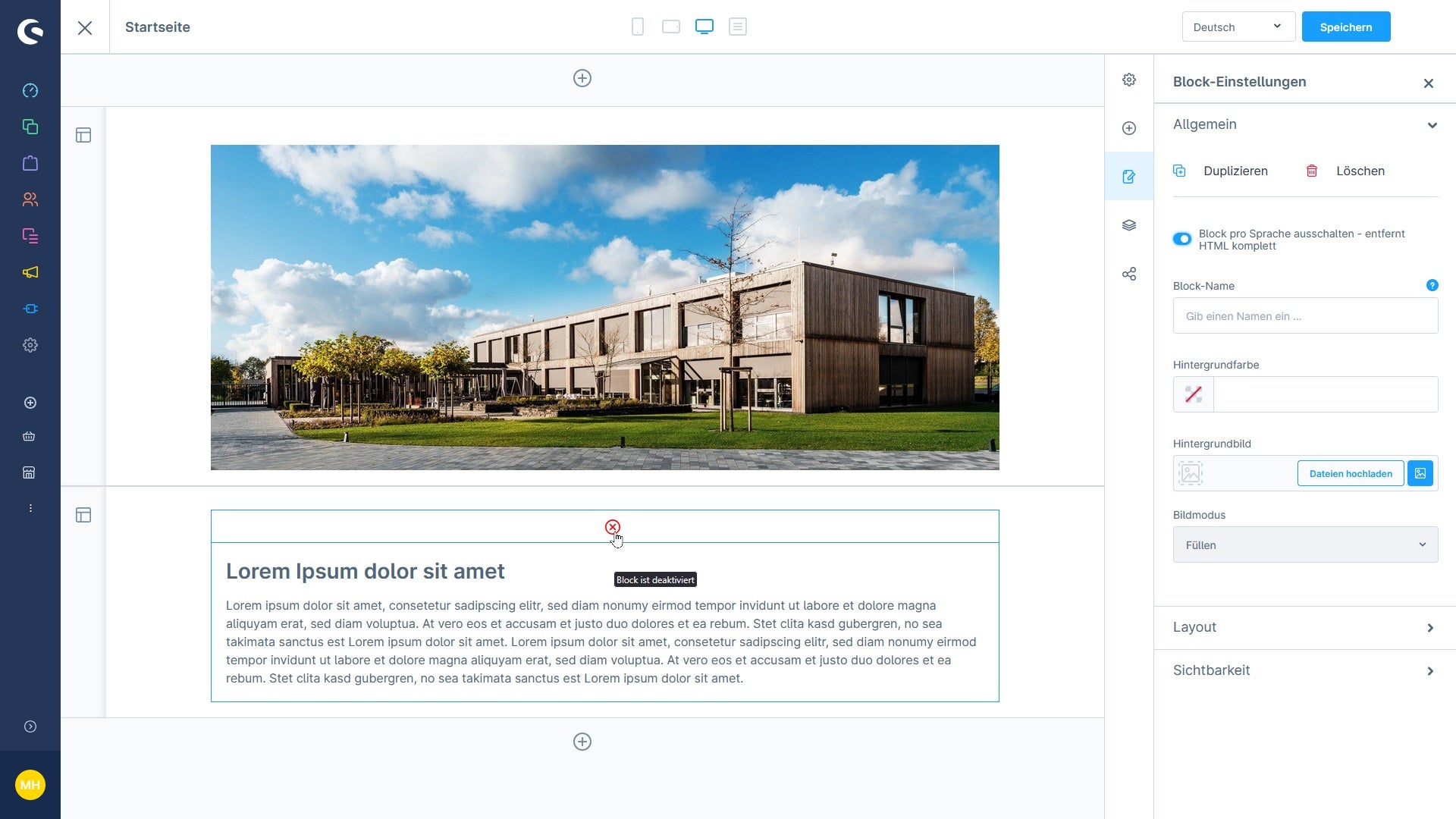Collapse the Allgemein section

click(x=1305, y=124)
